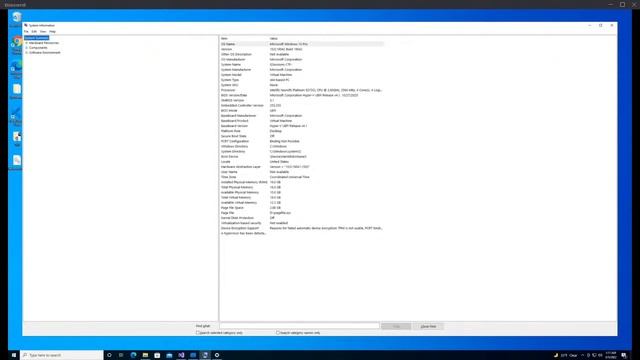
Task: Select the Total Physical Memory row
Action: 302,187
